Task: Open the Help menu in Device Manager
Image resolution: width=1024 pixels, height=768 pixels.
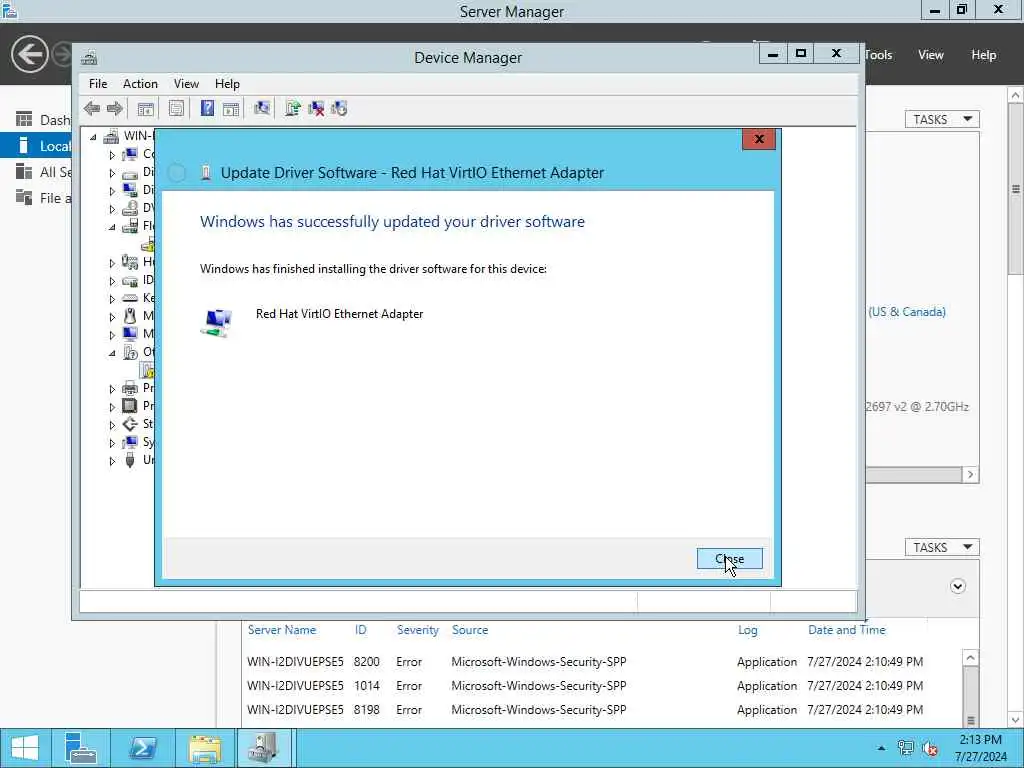Action: coord(227,84)
